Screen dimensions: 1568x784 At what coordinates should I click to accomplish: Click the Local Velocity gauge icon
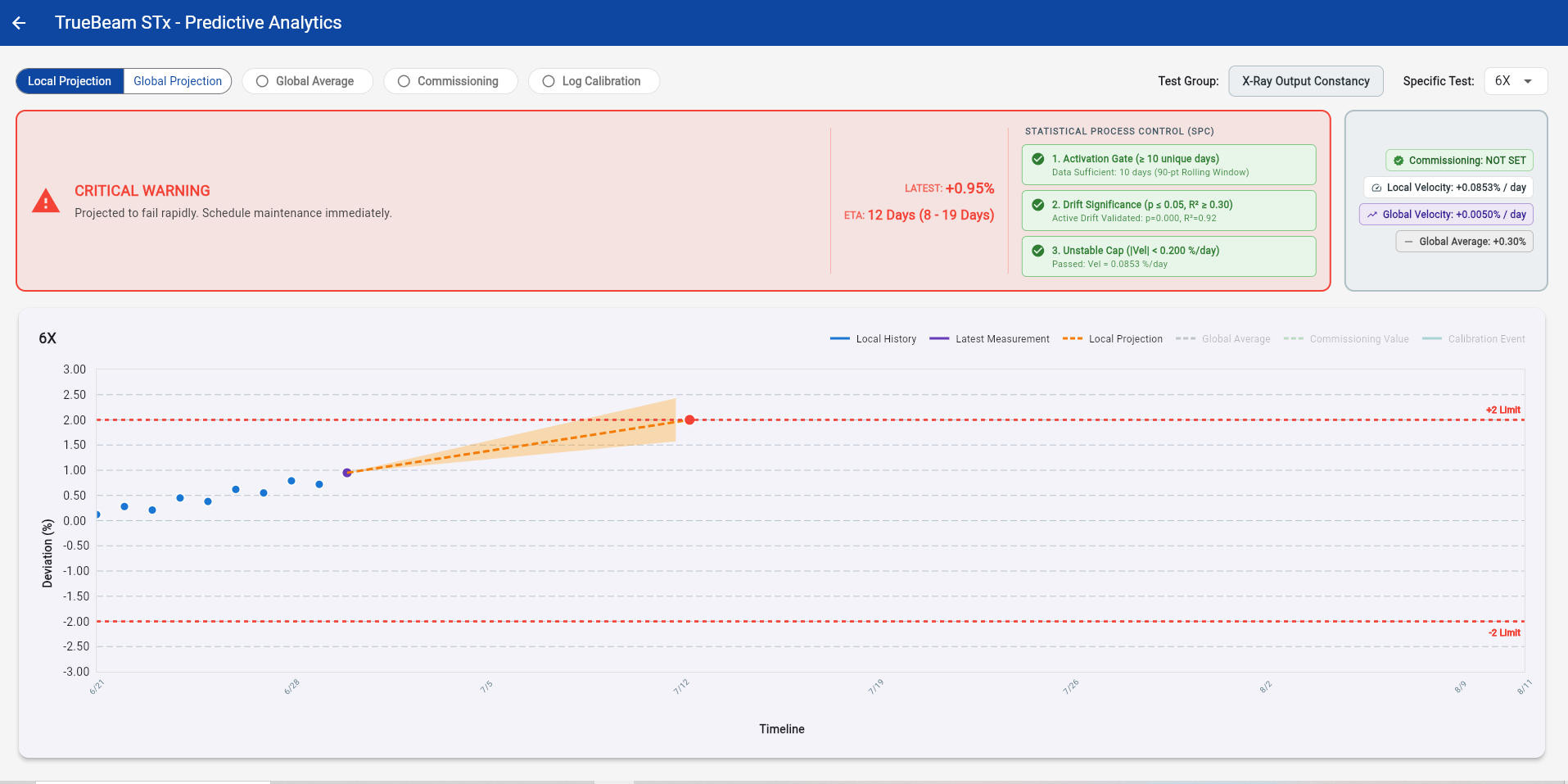[x=1376, y=188]
